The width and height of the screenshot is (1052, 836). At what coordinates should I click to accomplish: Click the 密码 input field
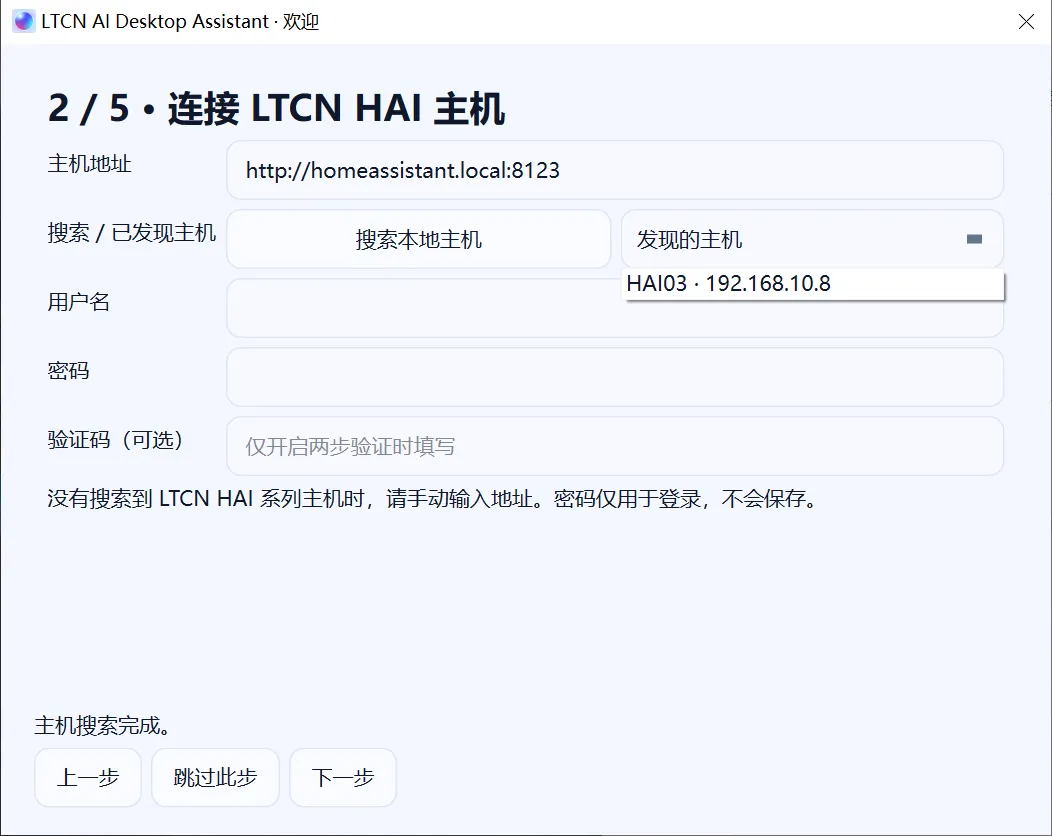[615, 377]
